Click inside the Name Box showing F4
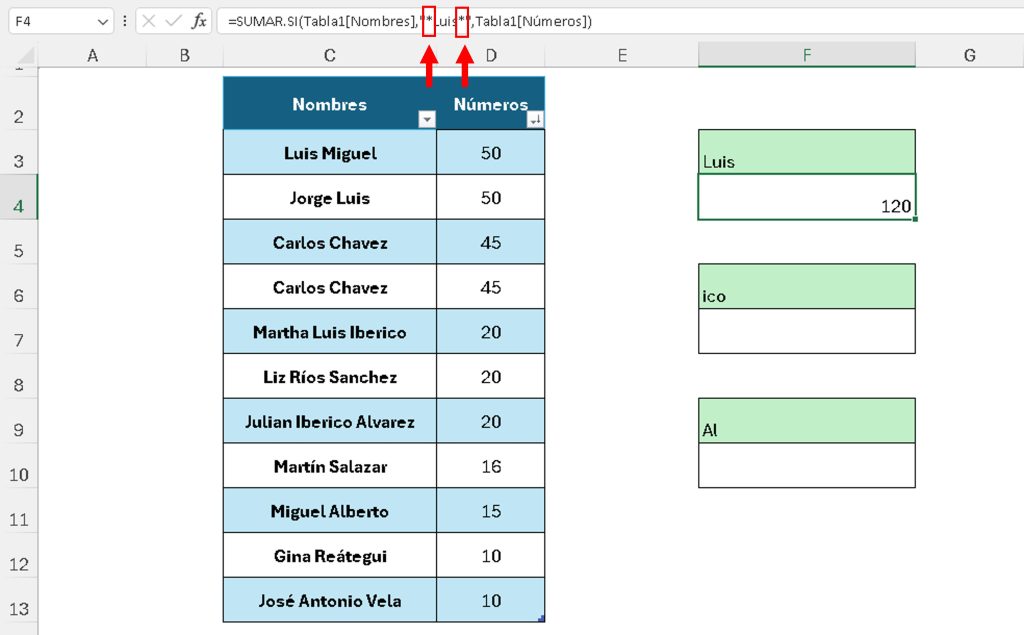The image size is (1024, 635). click(x=50, y=20)
